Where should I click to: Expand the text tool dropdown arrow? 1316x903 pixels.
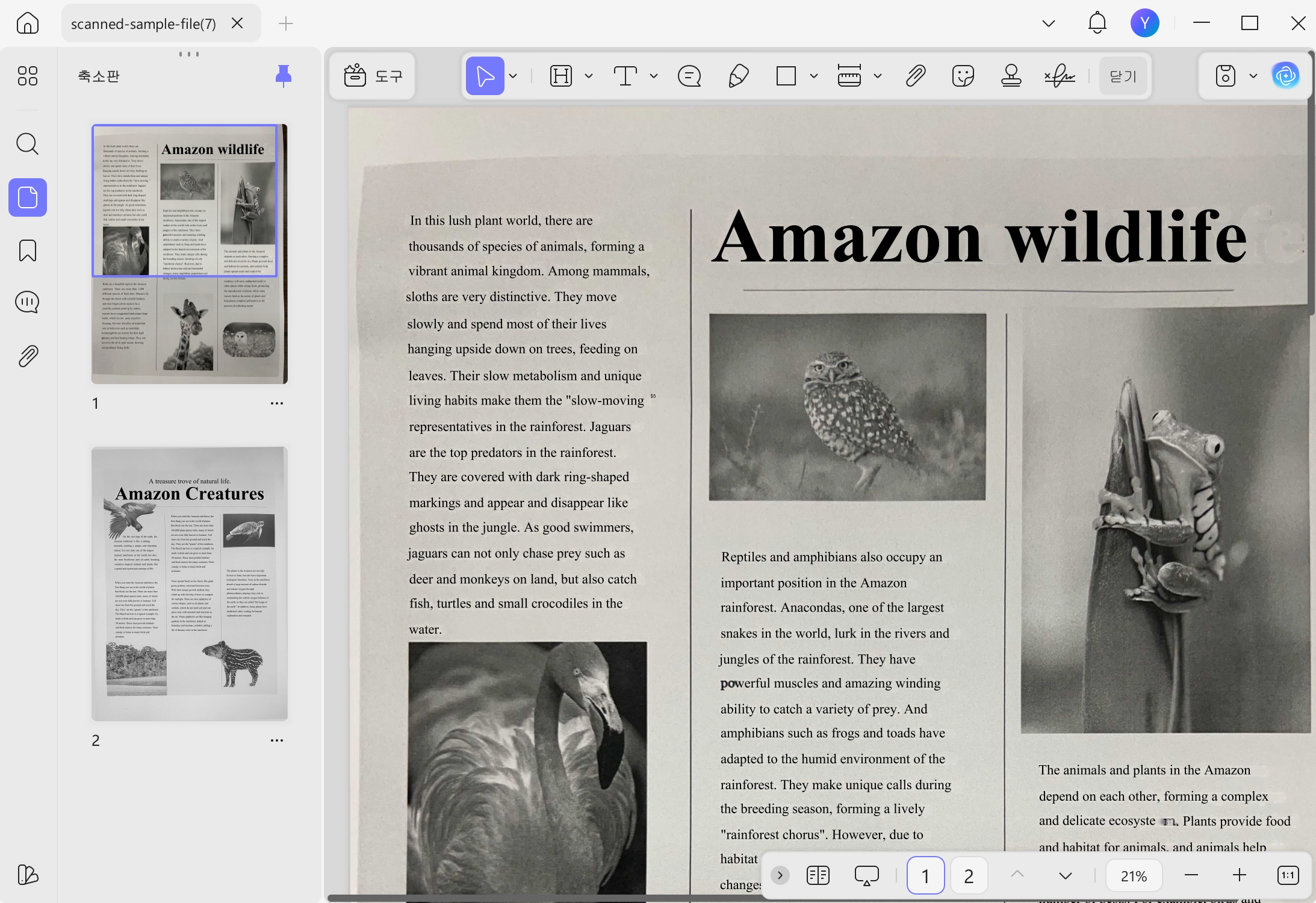pos(654,76)
